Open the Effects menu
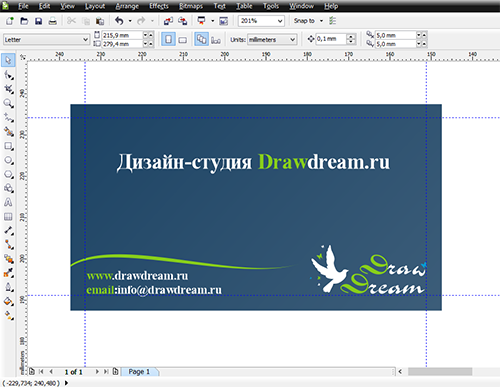 point(159,6)
